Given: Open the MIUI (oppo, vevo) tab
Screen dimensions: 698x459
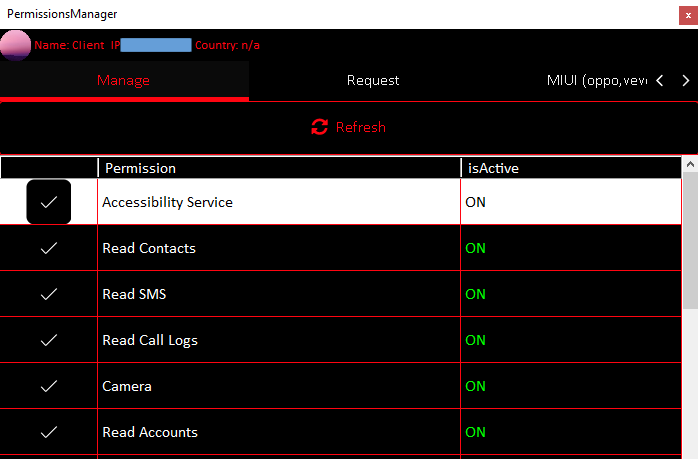Looking at the screenshot, I should [x=594, y=80].
